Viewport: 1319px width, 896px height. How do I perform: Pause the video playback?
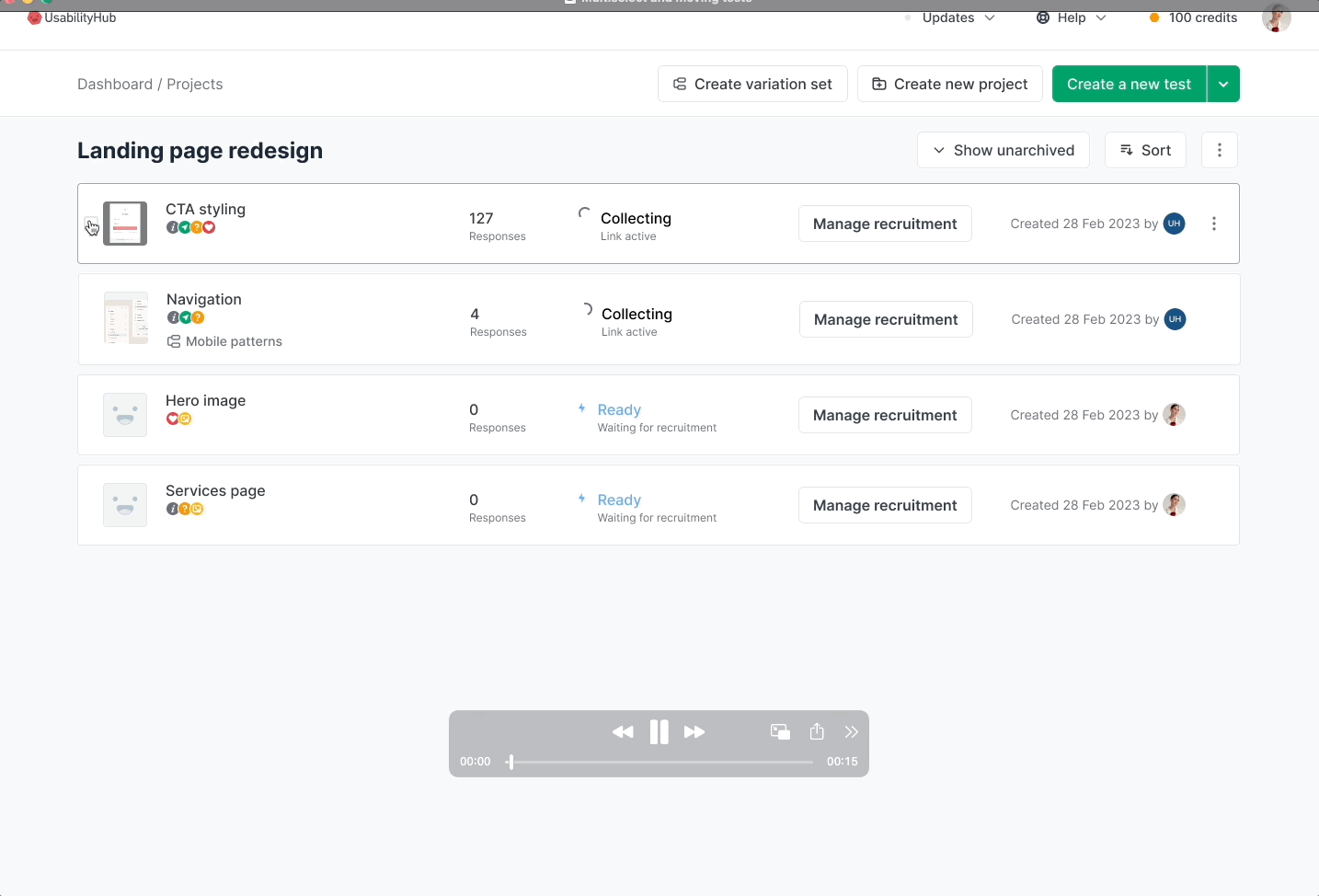click(659, 732)
